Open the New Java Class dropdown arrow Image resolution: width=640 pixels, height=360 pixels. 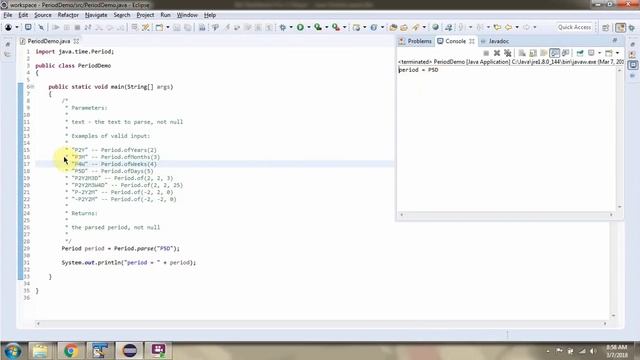coord(382,27)
